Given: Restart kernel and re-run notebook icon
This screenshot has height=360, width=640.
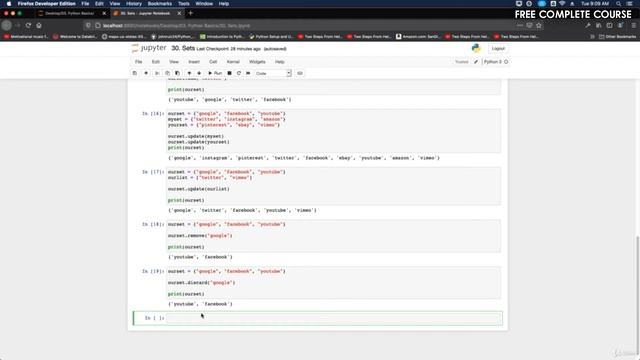Looking at the screenshot, I should [248, 73].
